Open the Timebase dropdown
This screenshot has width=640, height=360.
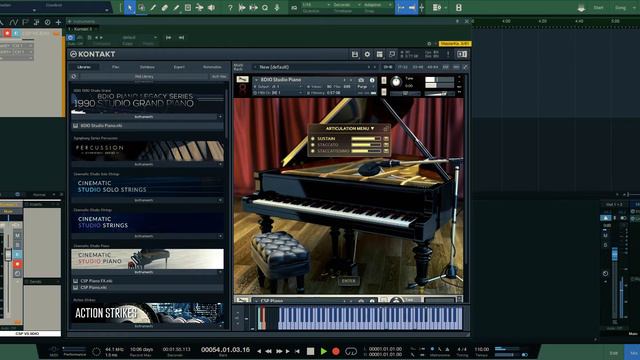[347, 5]
